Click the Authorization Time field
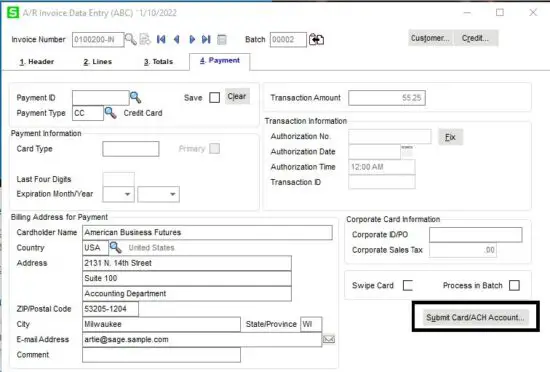This screenshot has height=372, width=550. tap(382, 167)
